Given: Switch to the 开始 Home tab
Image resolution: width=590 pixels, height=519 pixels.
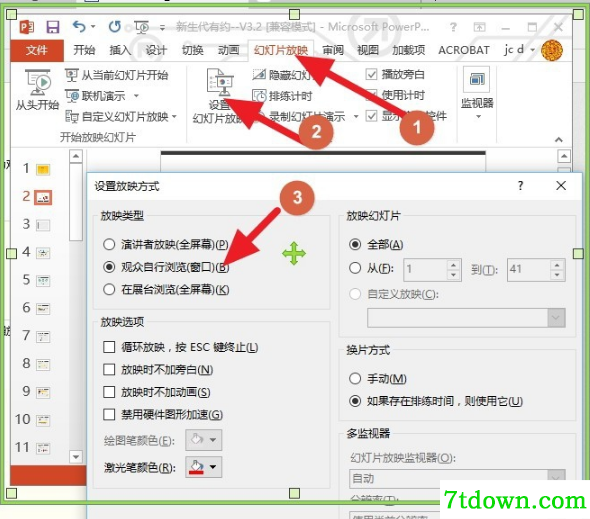Looking at the screenshot, I should click(84, 50).
